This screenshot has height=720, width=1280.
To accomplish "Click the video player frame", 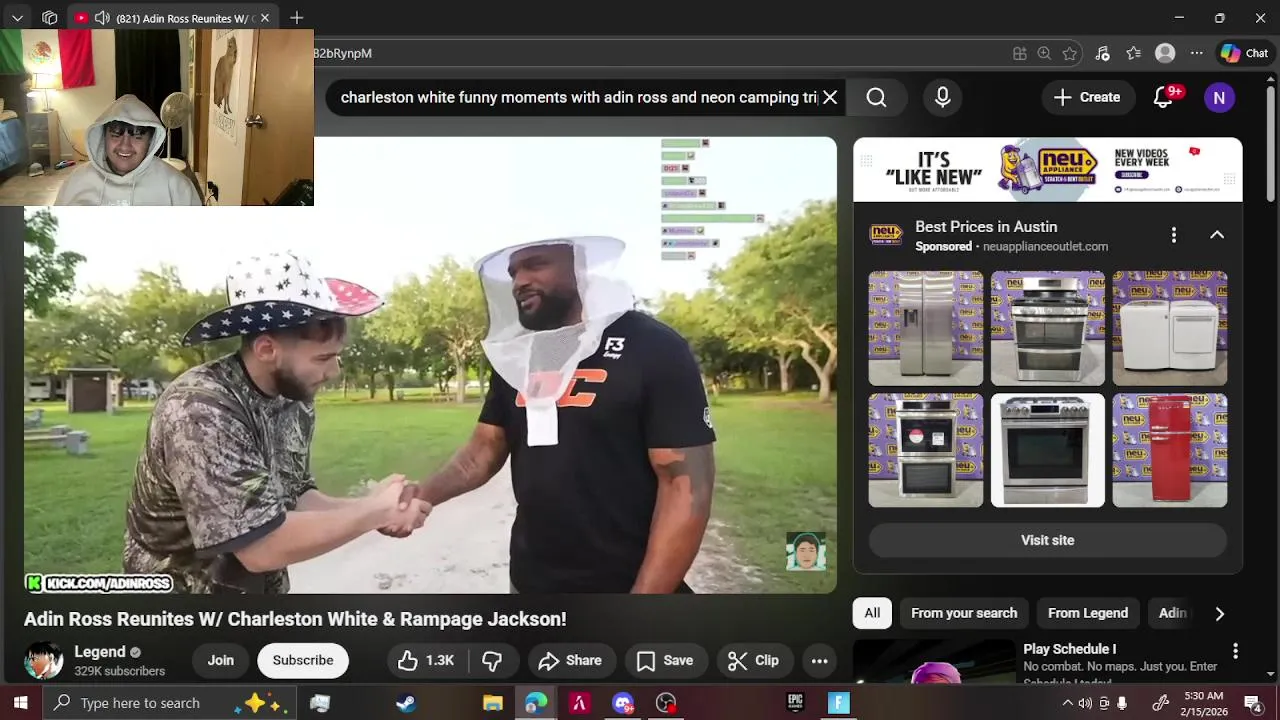I will [x=430, y=365].
